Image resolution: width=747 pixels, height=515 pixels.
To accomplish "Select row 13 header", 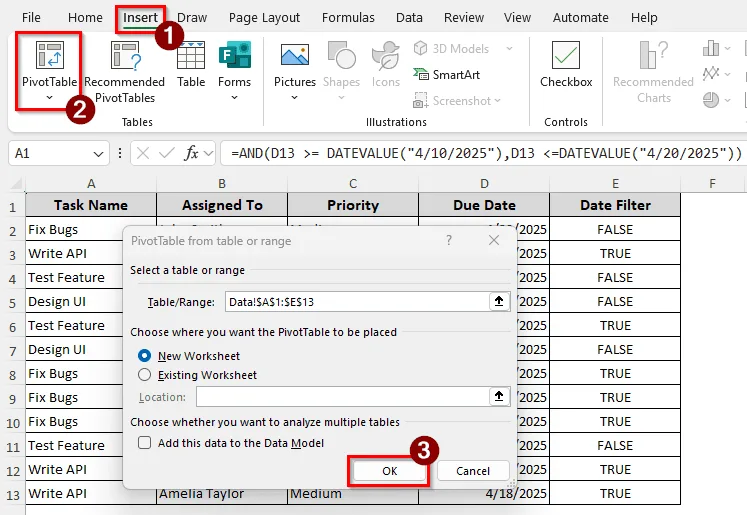I will tap(13, 495).
